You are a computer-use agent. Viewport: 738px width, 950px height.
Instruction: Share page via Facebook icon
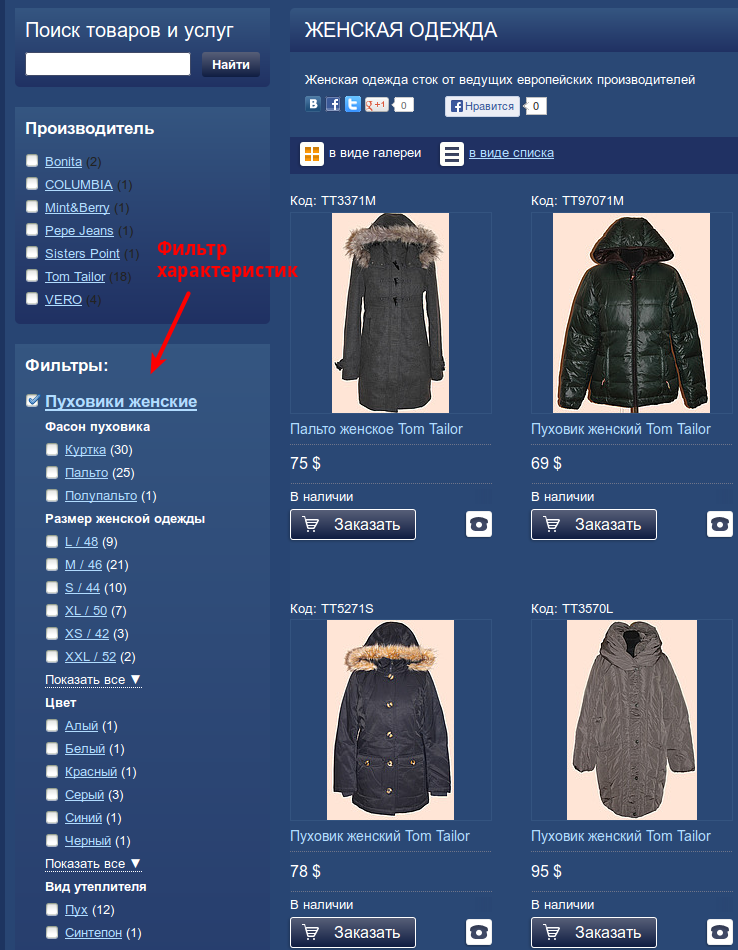pyautogui.click(x=333, y=104)
